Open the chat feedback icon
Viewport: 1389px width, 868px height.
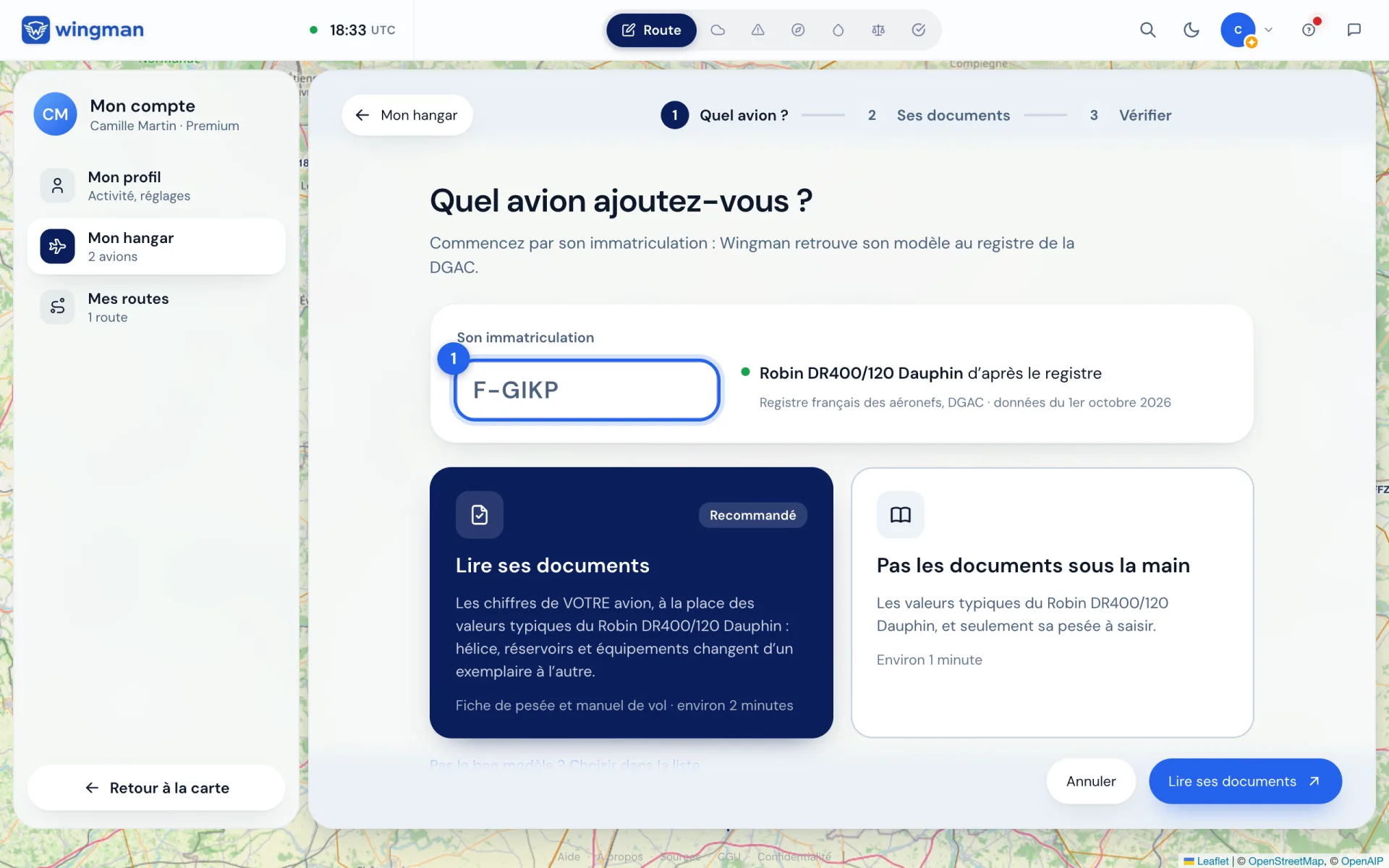tap(1354, 30)
